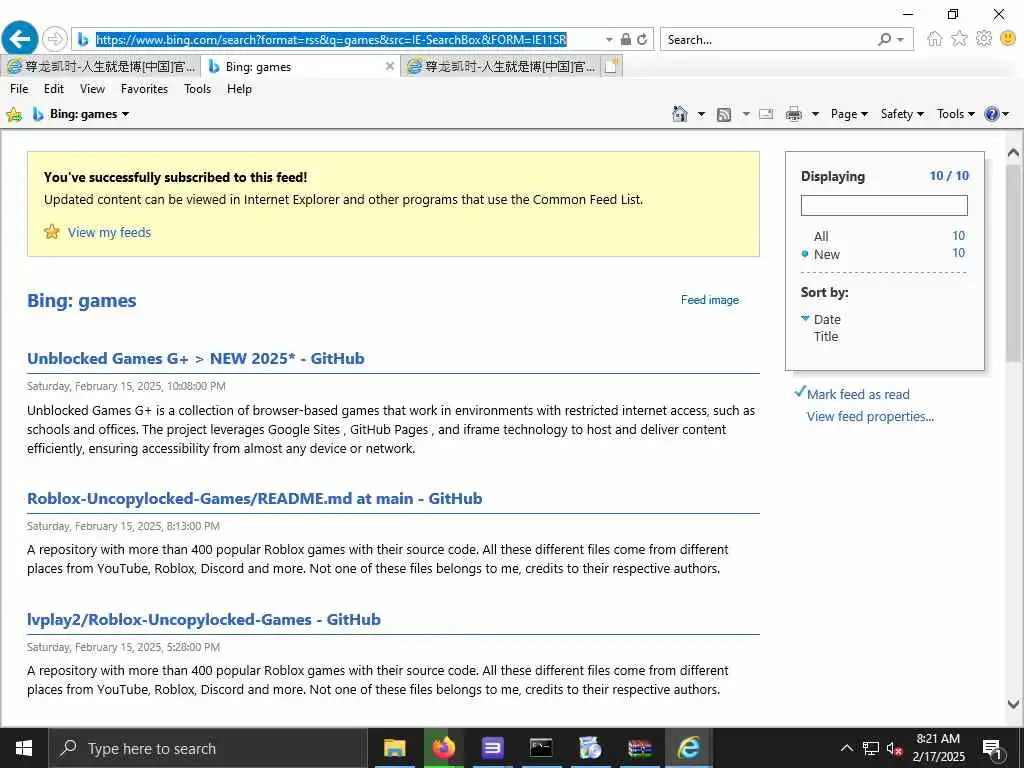Viewport: 1024px width, 768px height.
Task: Open the View menu
Action: [x=92, y=89]
